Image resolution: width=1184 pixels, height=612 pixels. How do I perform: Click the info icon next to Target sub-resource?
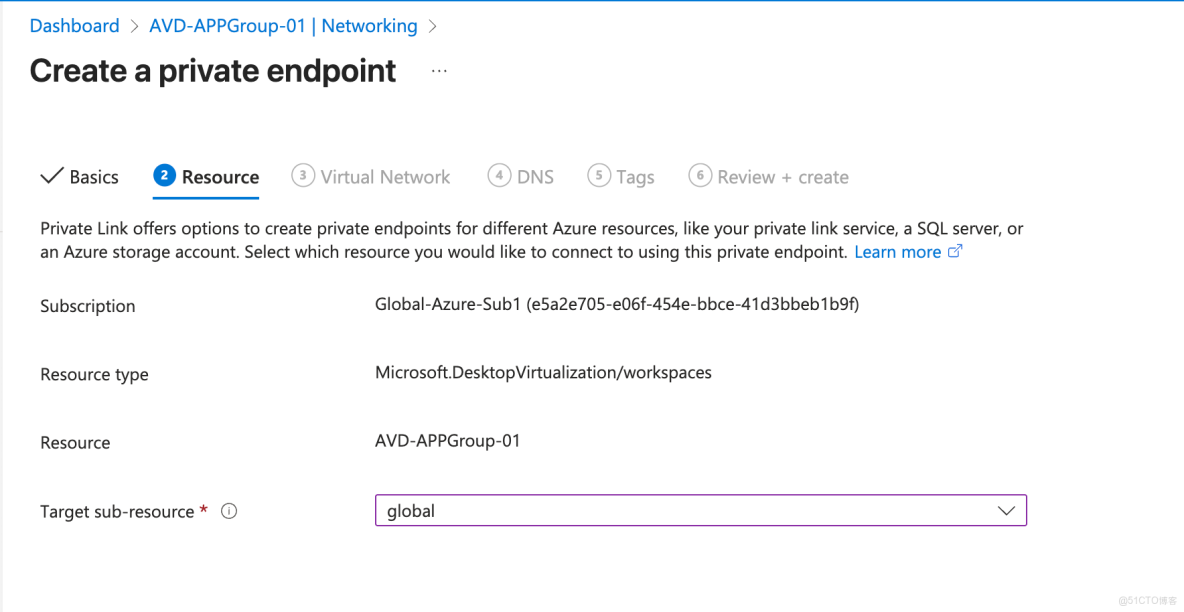[x=228, y=511]
